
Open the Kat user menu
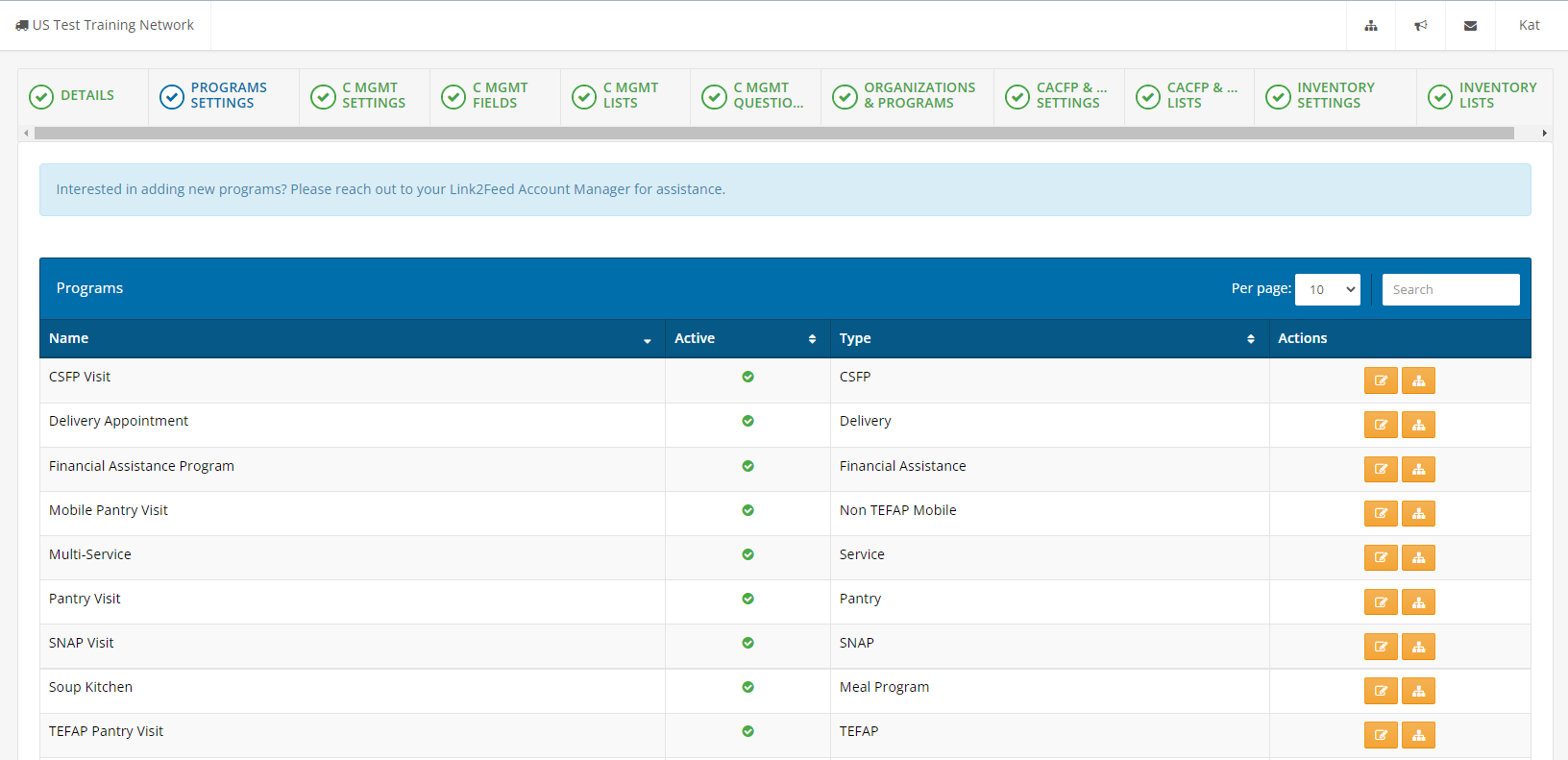[x=1529, y=26]
